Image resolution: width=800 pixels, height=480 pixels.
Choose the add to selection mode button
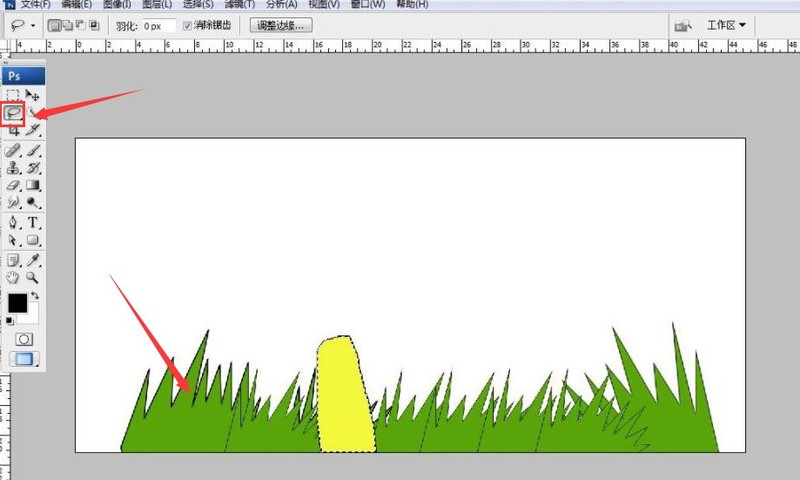pos(67,26)
